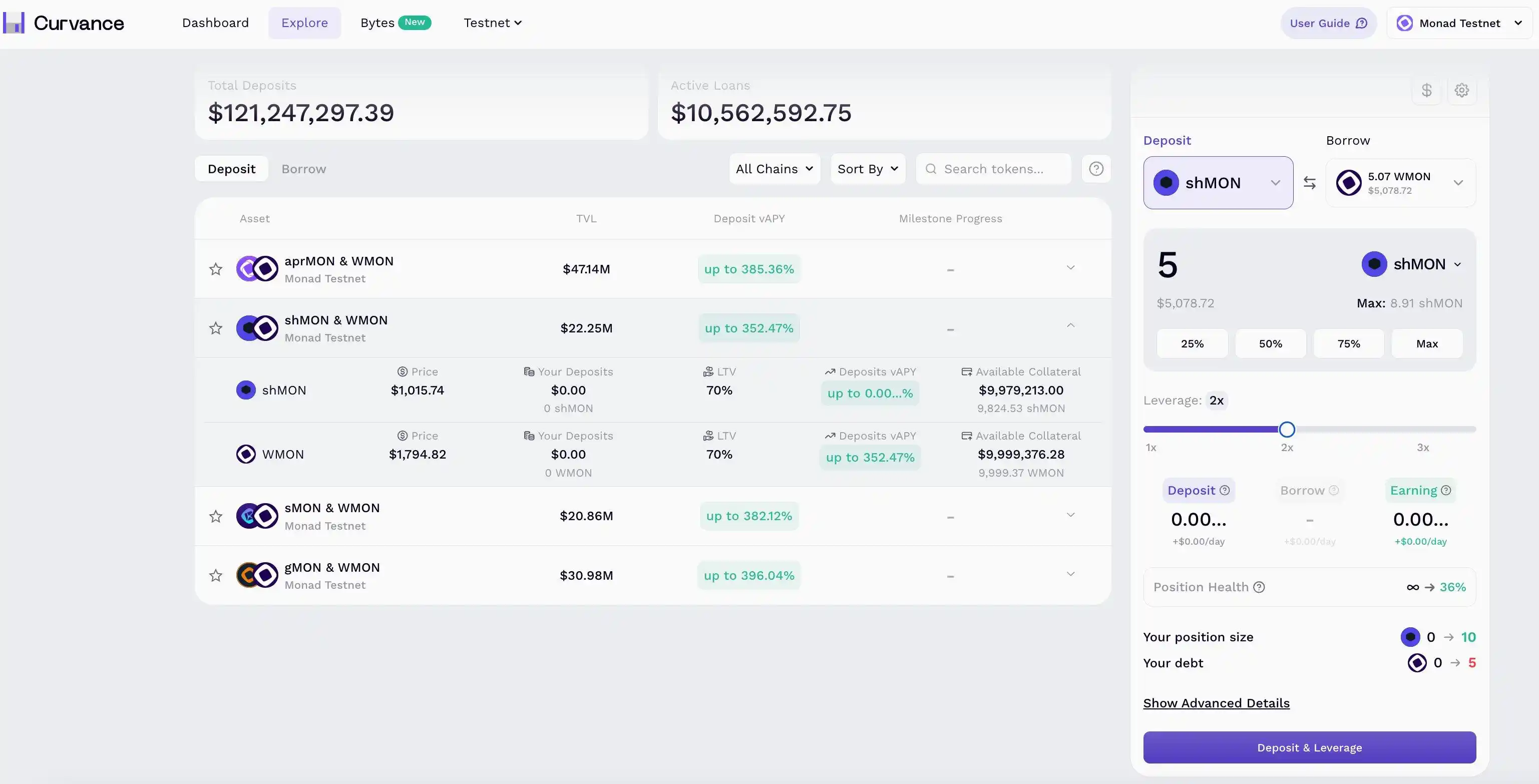Image resolution: width=1539 pixels, height=784 pixels.
Task: Click the help question mark icon
Action: pos(1096,169)
